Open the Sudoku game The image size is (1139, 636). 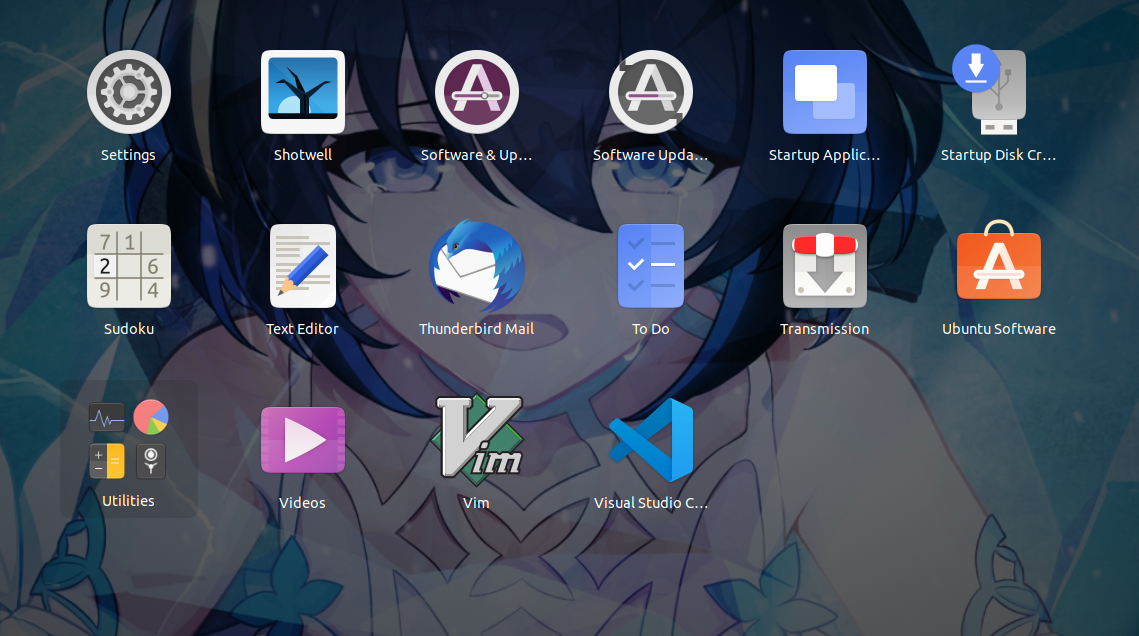click(128, 265)
